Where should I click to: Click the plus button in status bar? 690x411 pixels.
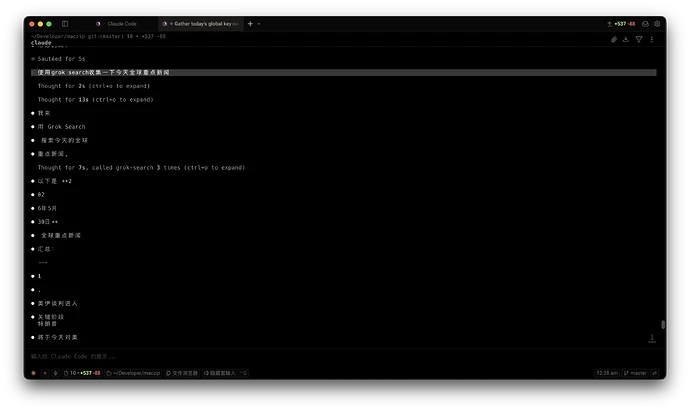click(45, 373)
